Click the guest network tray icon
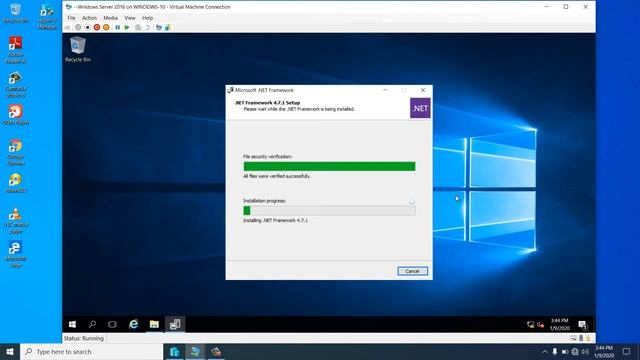Screen dimensions: 640x360 coord(531,324)
